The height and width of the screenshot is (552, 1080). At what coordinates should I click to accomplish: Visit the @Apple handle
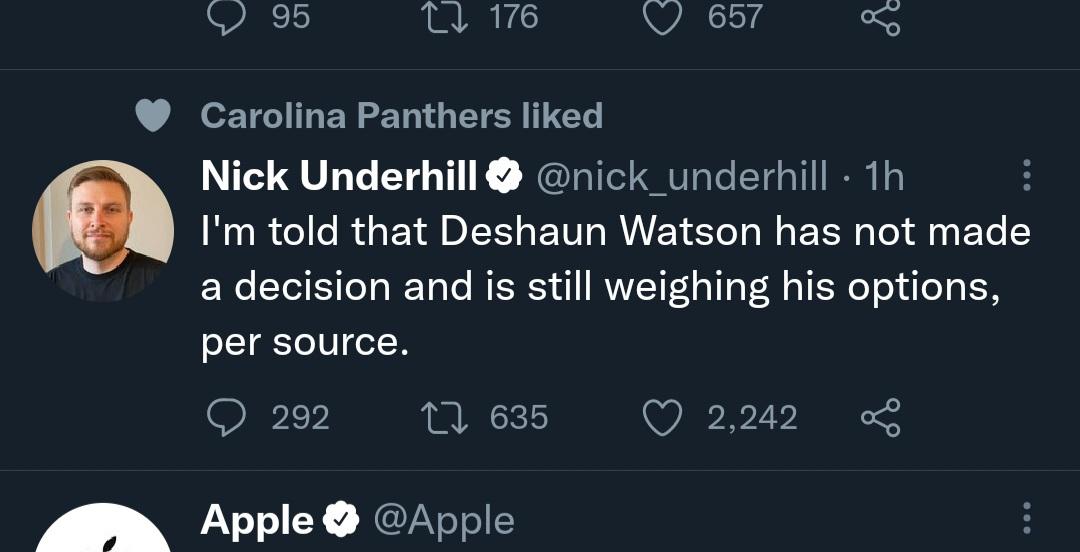pos(444,520)
